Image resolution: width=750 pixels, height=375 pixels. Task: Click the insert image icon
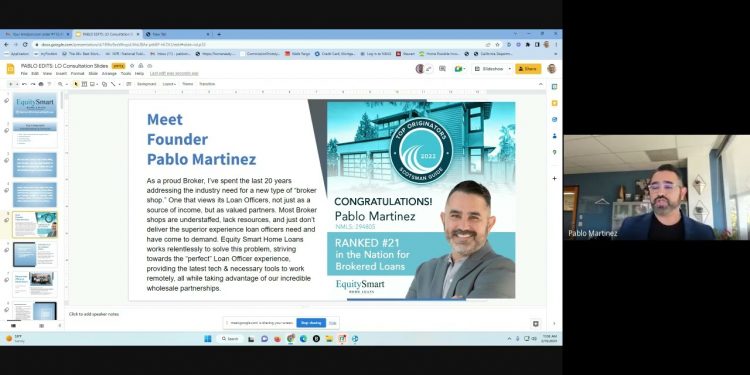click(92, 84)
